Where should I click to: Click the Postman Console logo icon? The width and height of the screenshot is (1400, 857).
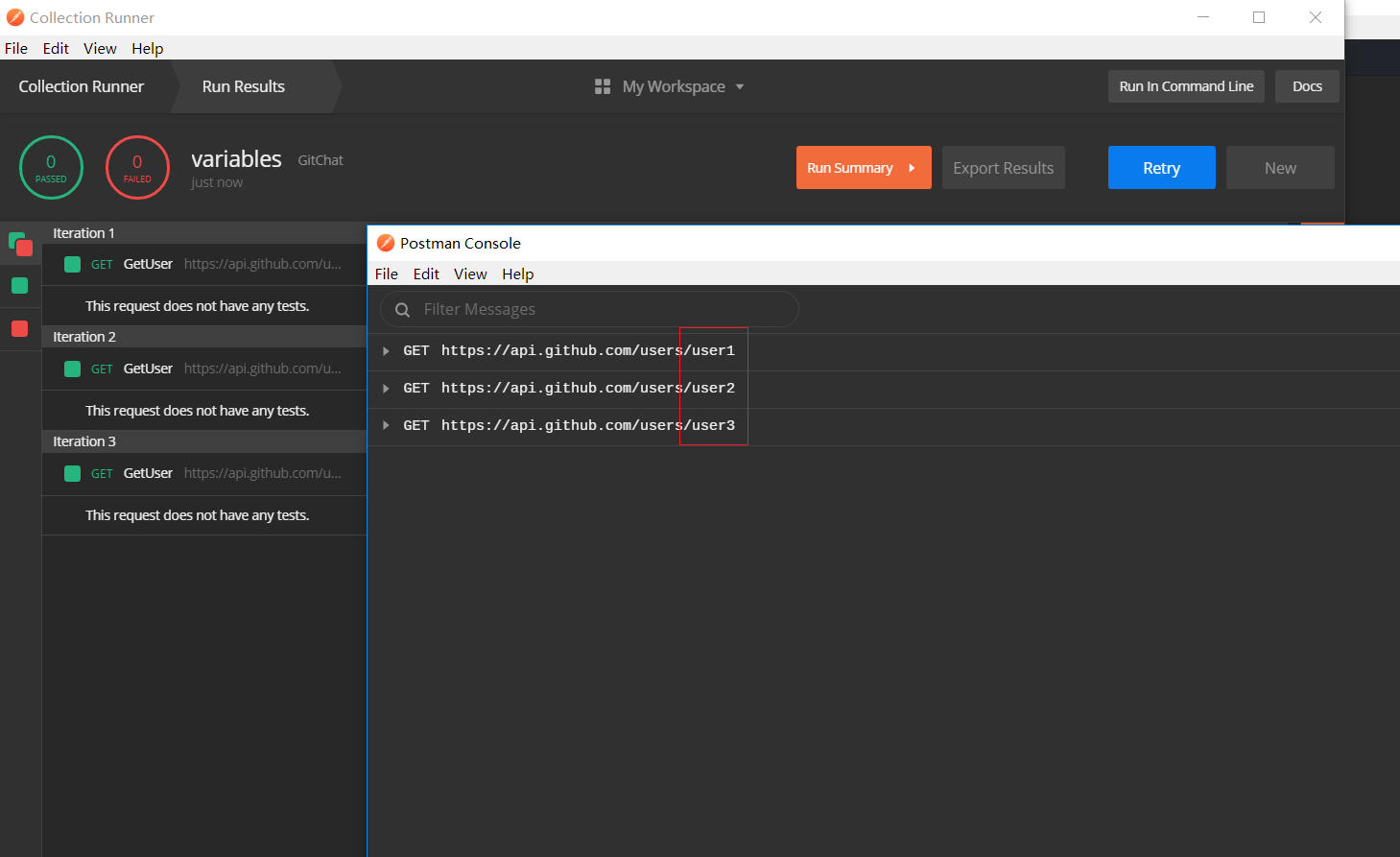386,243
